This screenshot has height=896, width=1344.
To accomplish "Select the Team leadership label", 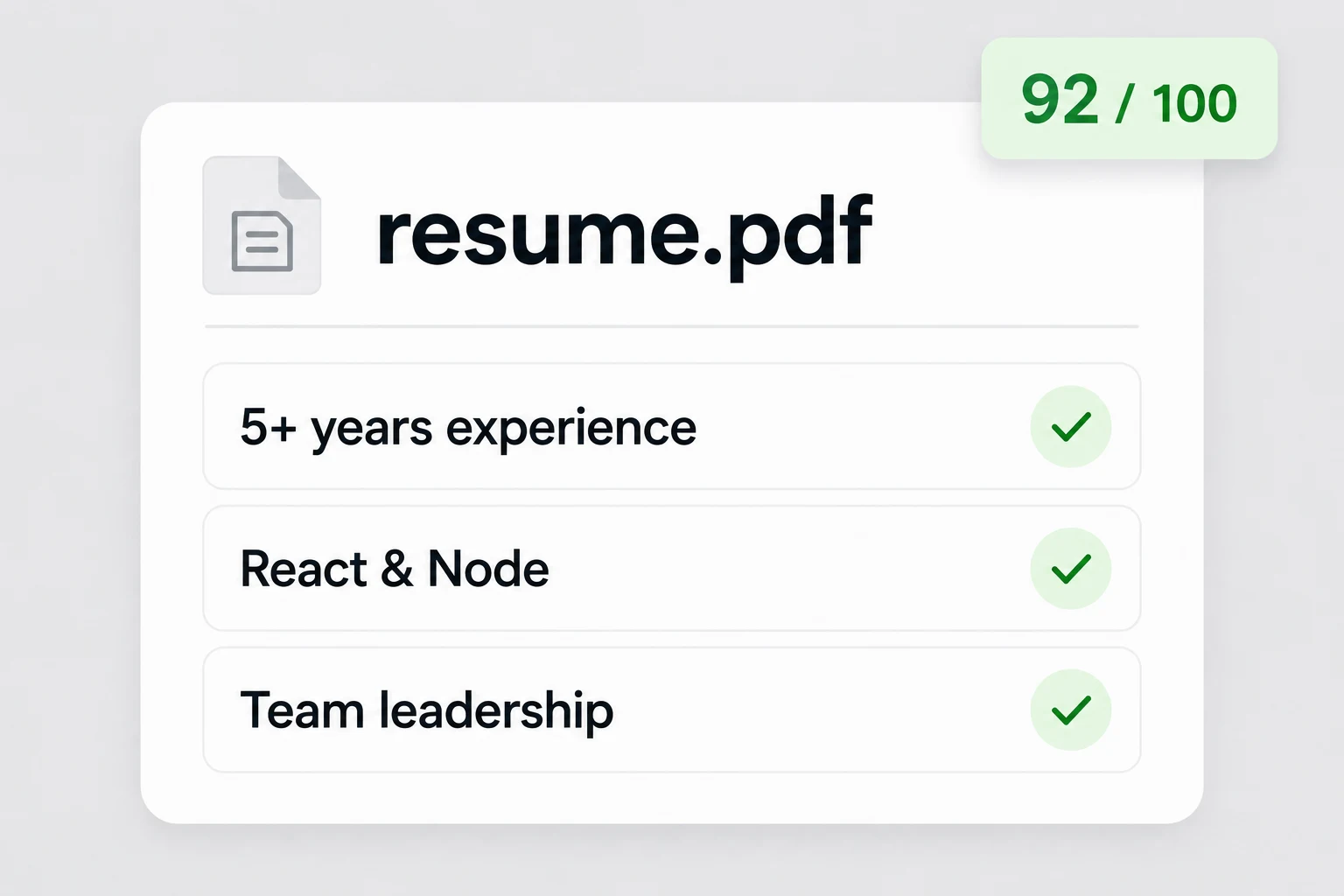I will [x=427, y=710].
